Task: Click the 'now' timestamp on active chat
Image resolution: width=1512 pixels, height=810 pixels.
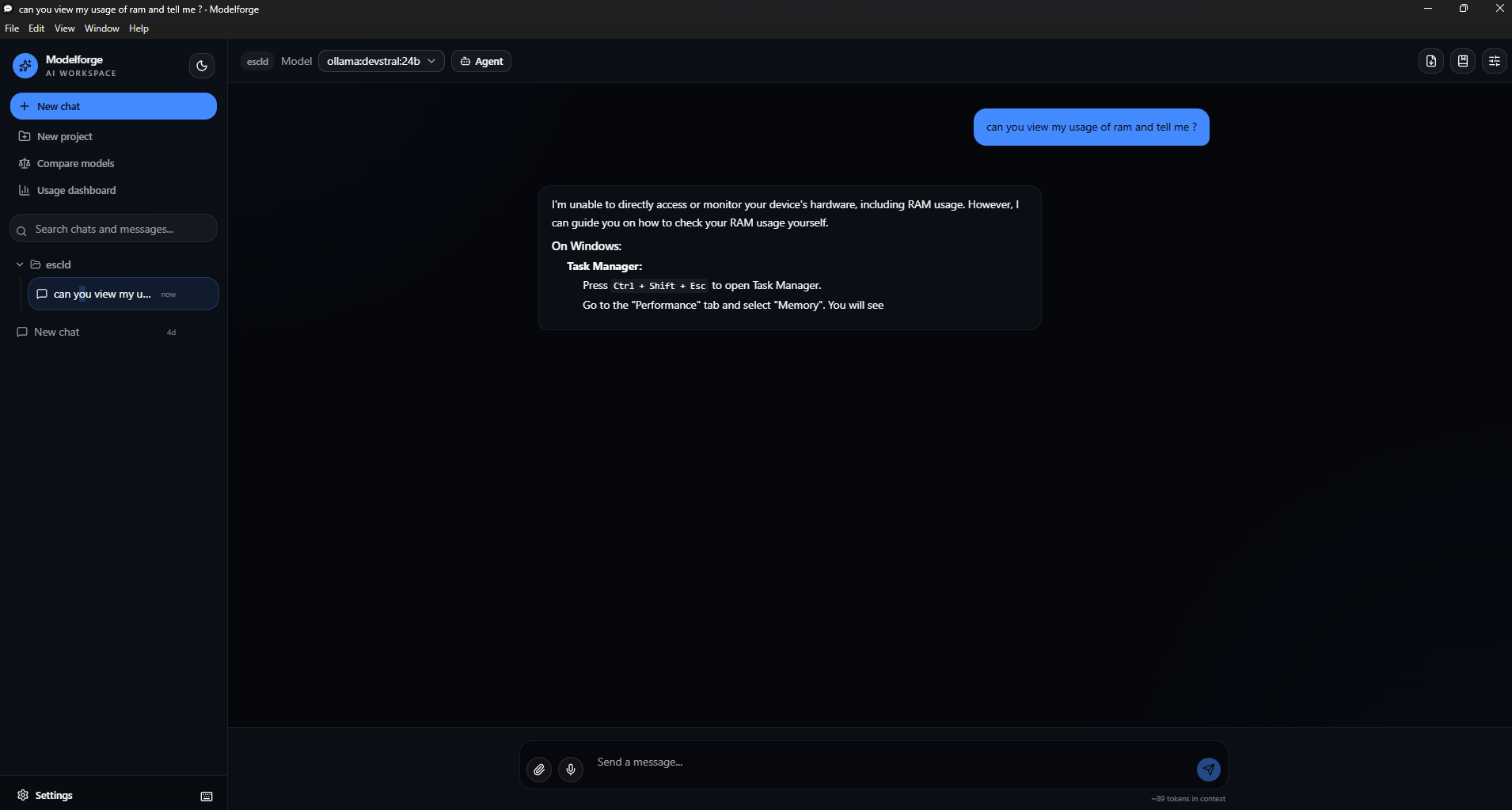Action: click(x=169, y=295)
